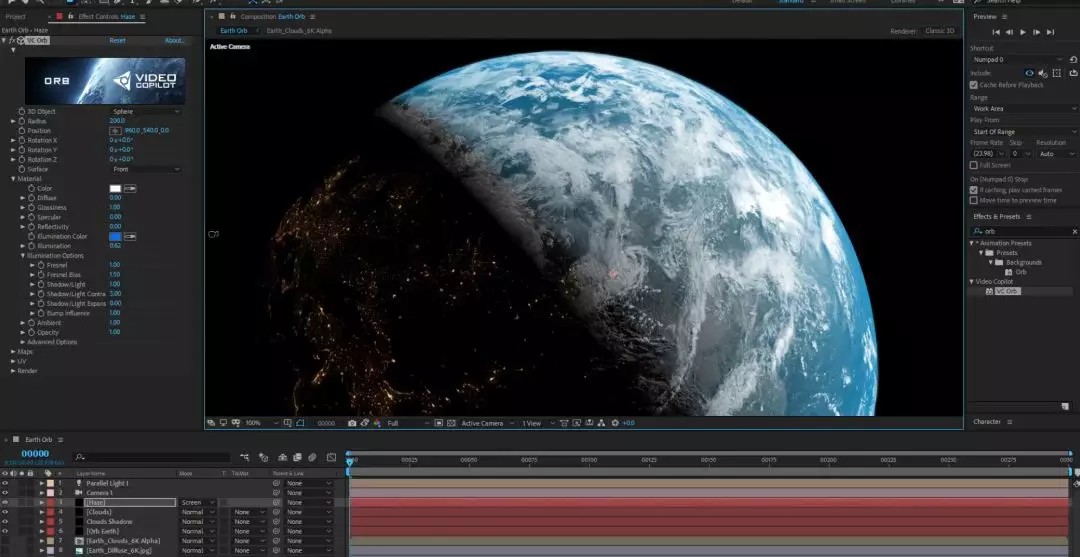Clear the orb search in Effects & Presets

coord(1075,231)
